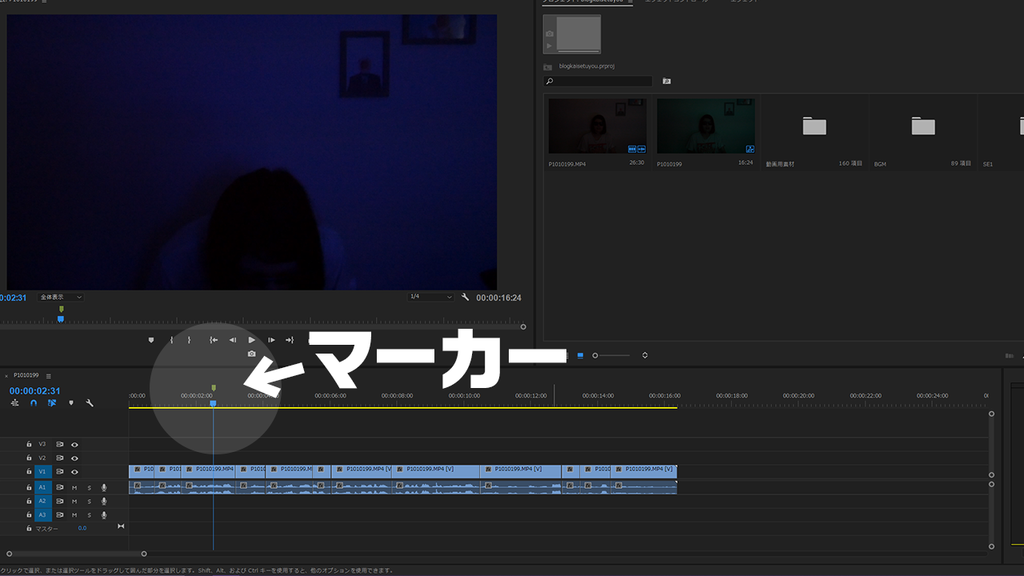Viewport: 1024px width, 576px height.
Task: Toggle V1 track visibility eye
Action: (x=74, y=472)
